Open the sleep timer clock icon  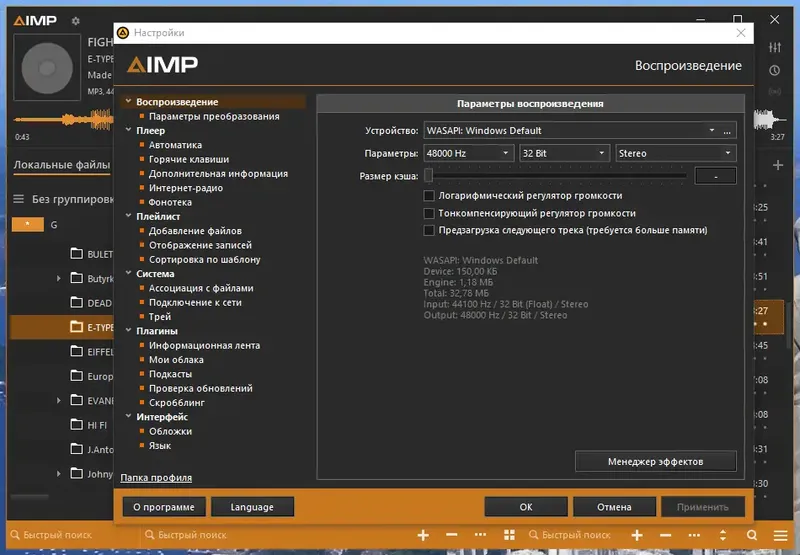pyautogui.click(x=774, y=70)
